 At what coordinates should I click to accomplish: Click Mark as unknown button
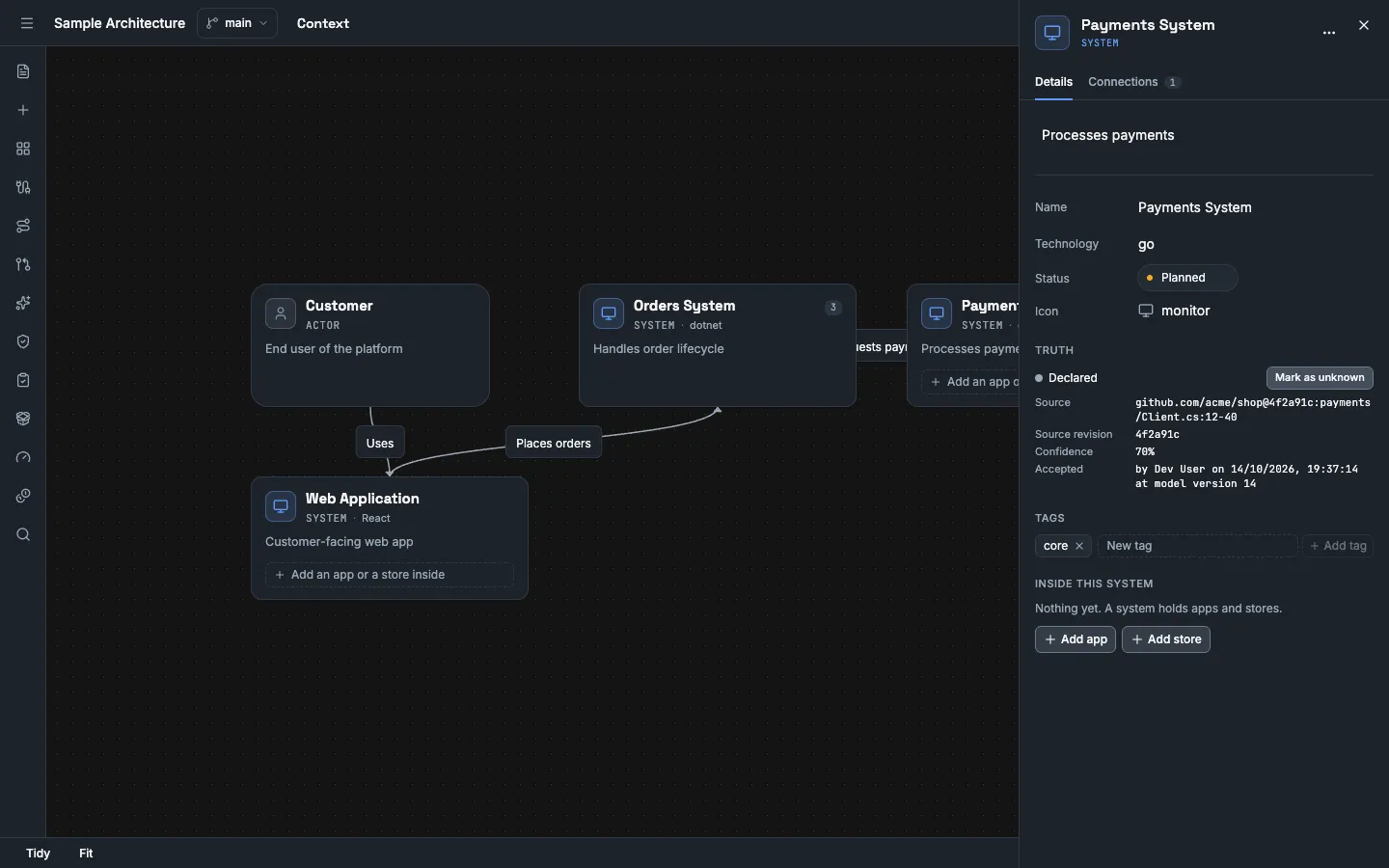tap(1320, 378)
